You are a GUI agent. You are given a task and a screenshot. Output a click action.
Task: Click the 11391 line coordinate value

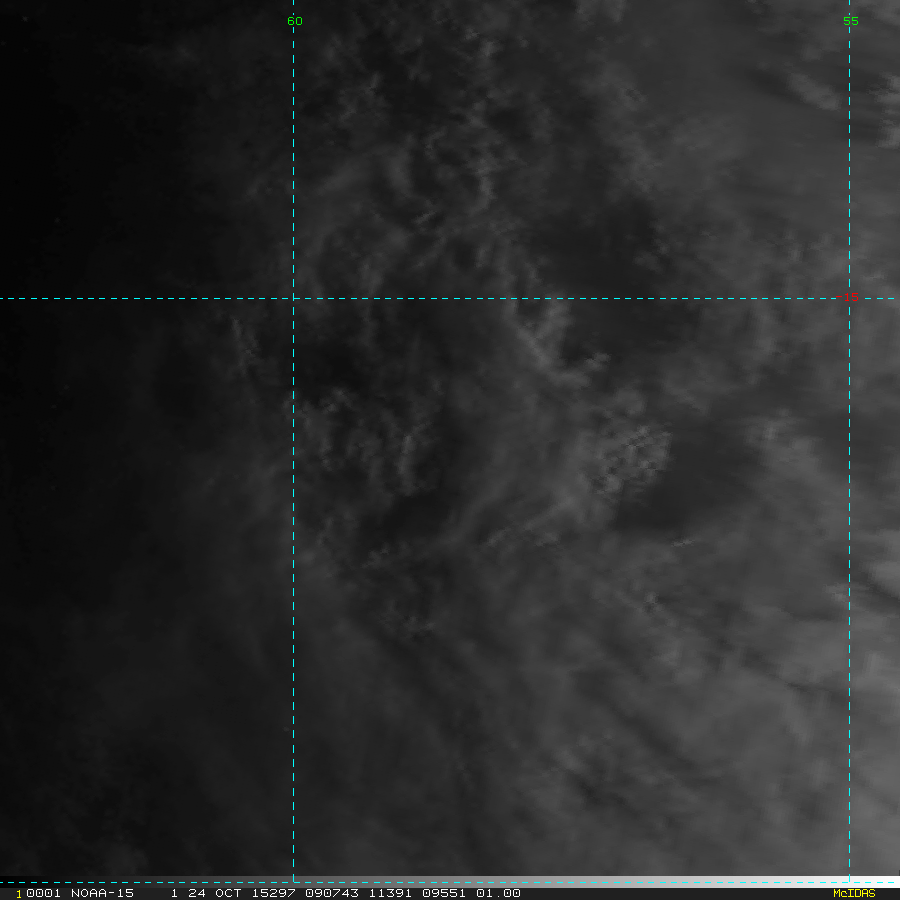[390, 893]
